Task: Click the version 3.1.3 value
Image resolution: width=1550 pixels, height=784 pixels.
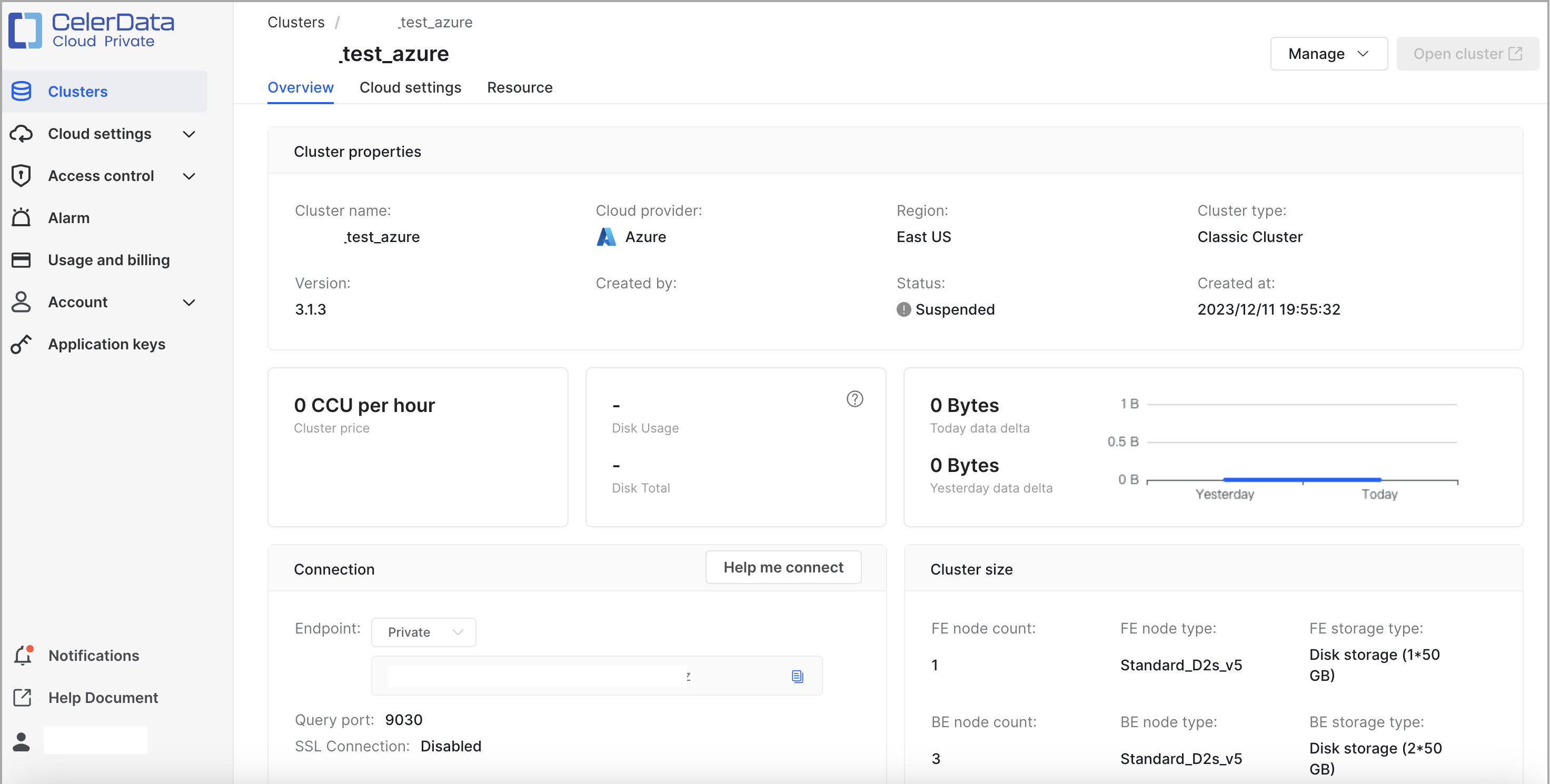Action: [311, 309]
